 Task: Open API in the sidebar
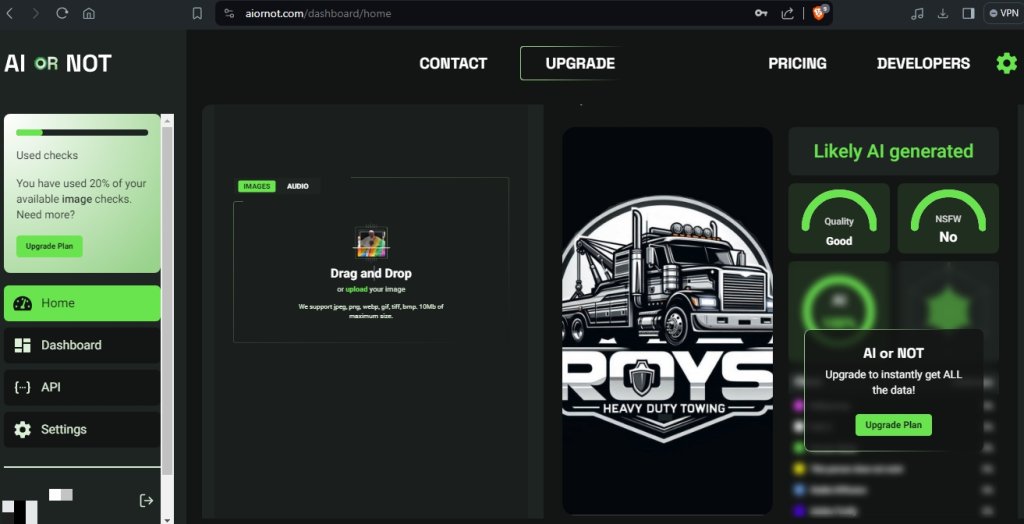pos(82,387)
